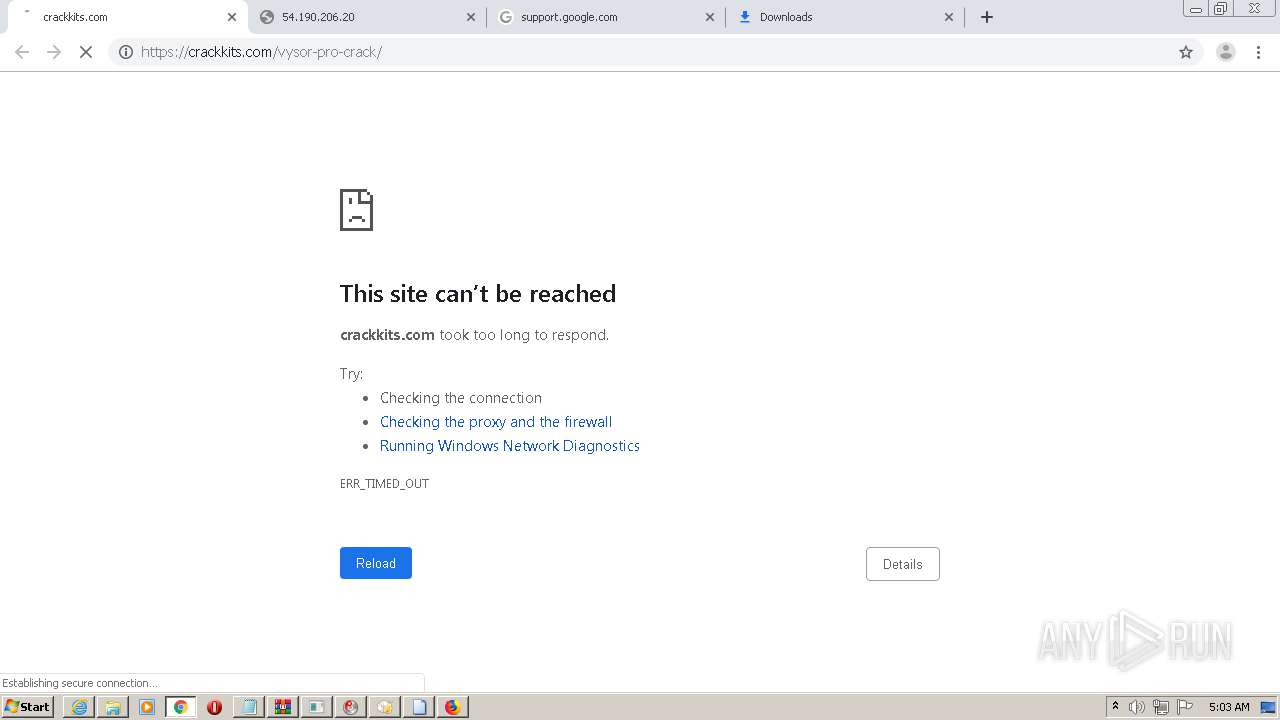The width and height of the screenshot is (1280, 720).
Task: Click the ERR_TIMED_OUT error code text
Action: tap(384, 484)
